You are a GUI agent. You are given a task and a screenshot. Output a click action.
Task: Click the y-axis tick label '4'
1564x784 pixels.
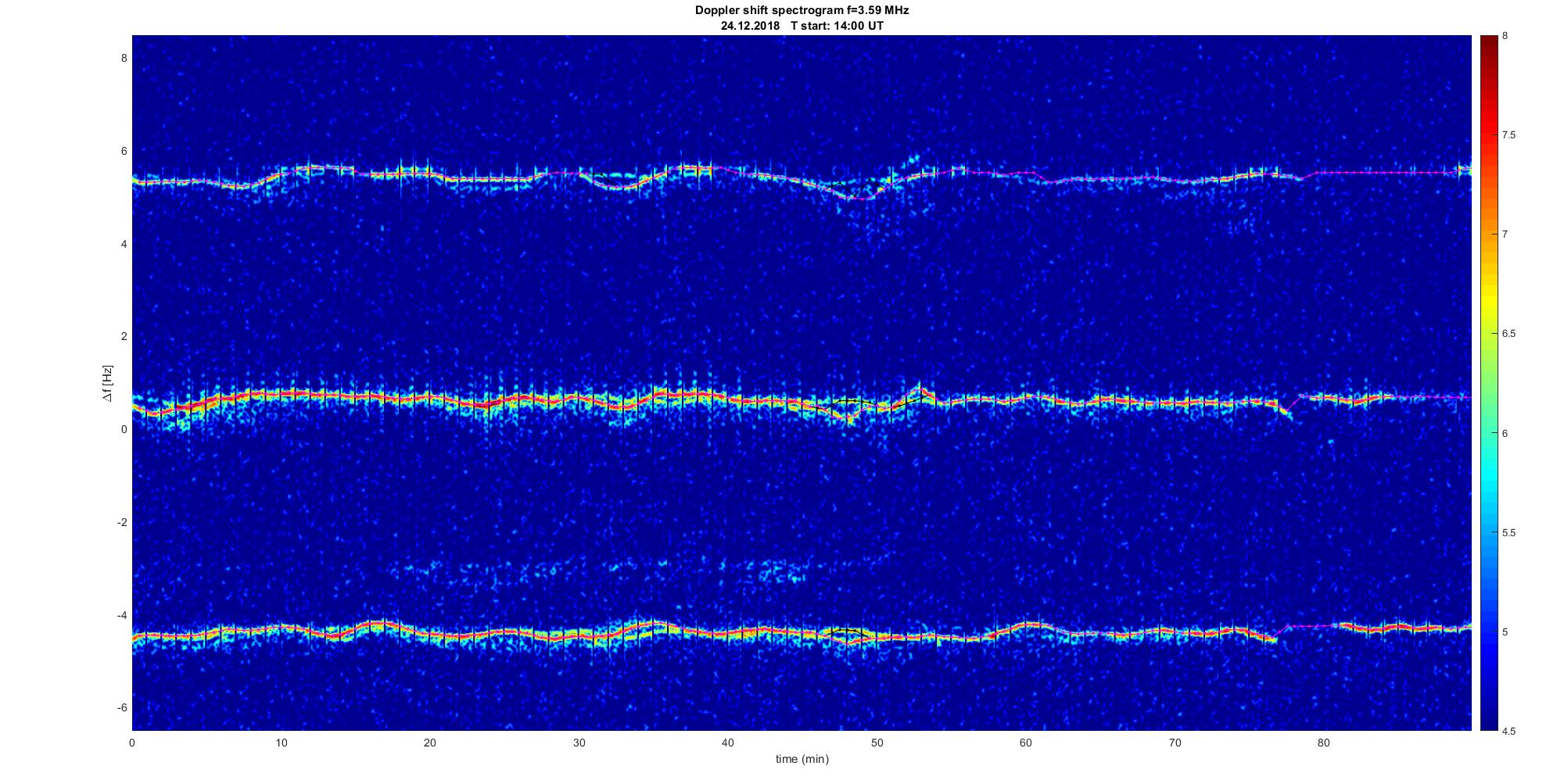tap(124, 244)
